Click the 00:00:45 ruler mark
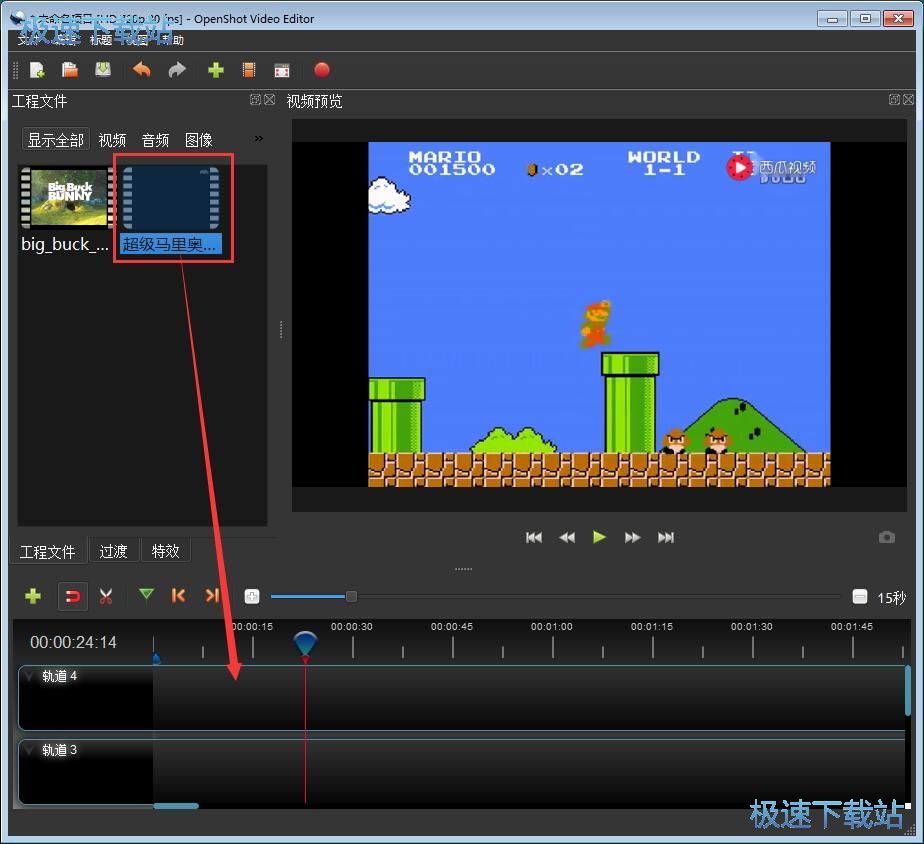Screen dimensions: 924x844 [x=452, y=627]
